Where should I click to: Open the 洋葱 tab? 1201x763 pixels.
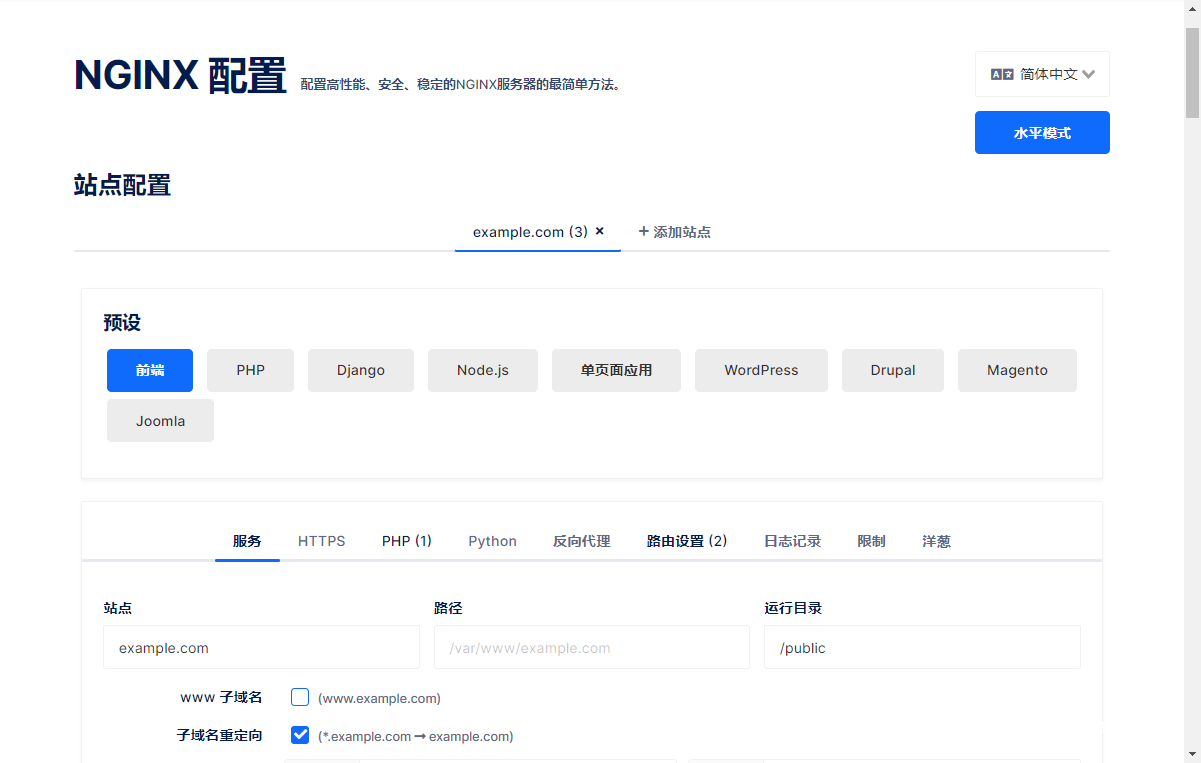point(936,541)
